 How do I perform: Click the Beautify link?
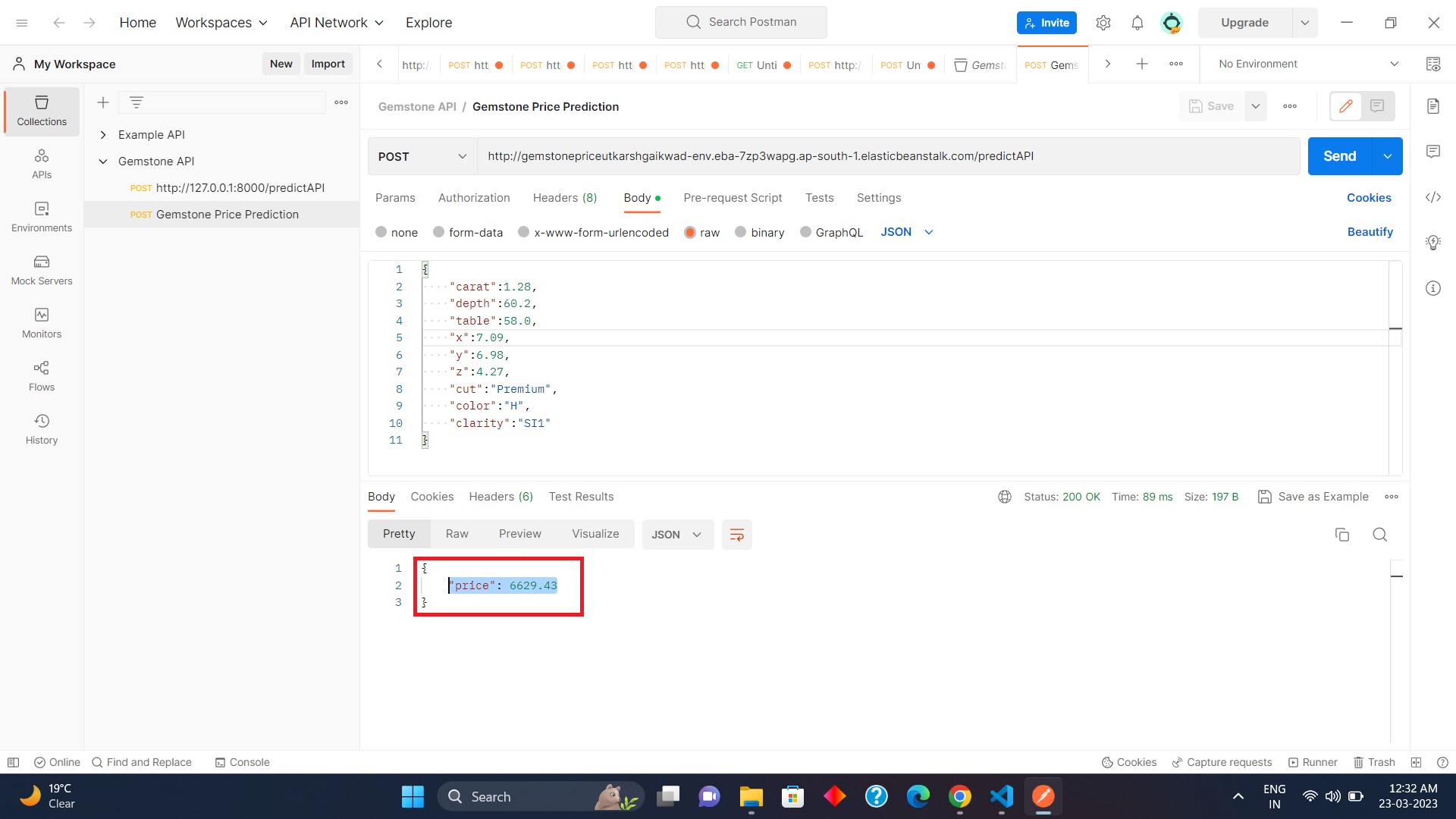pyautogui.click(x=1369, y=232)
